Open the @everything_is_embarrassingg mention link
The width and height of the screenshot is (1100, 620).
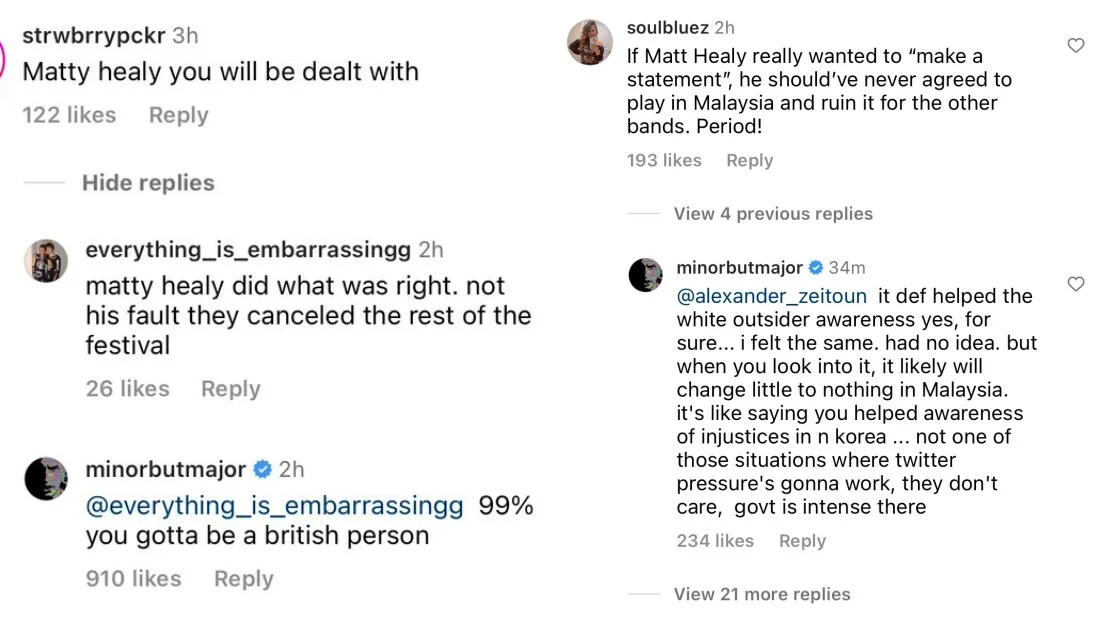point(274,506)
